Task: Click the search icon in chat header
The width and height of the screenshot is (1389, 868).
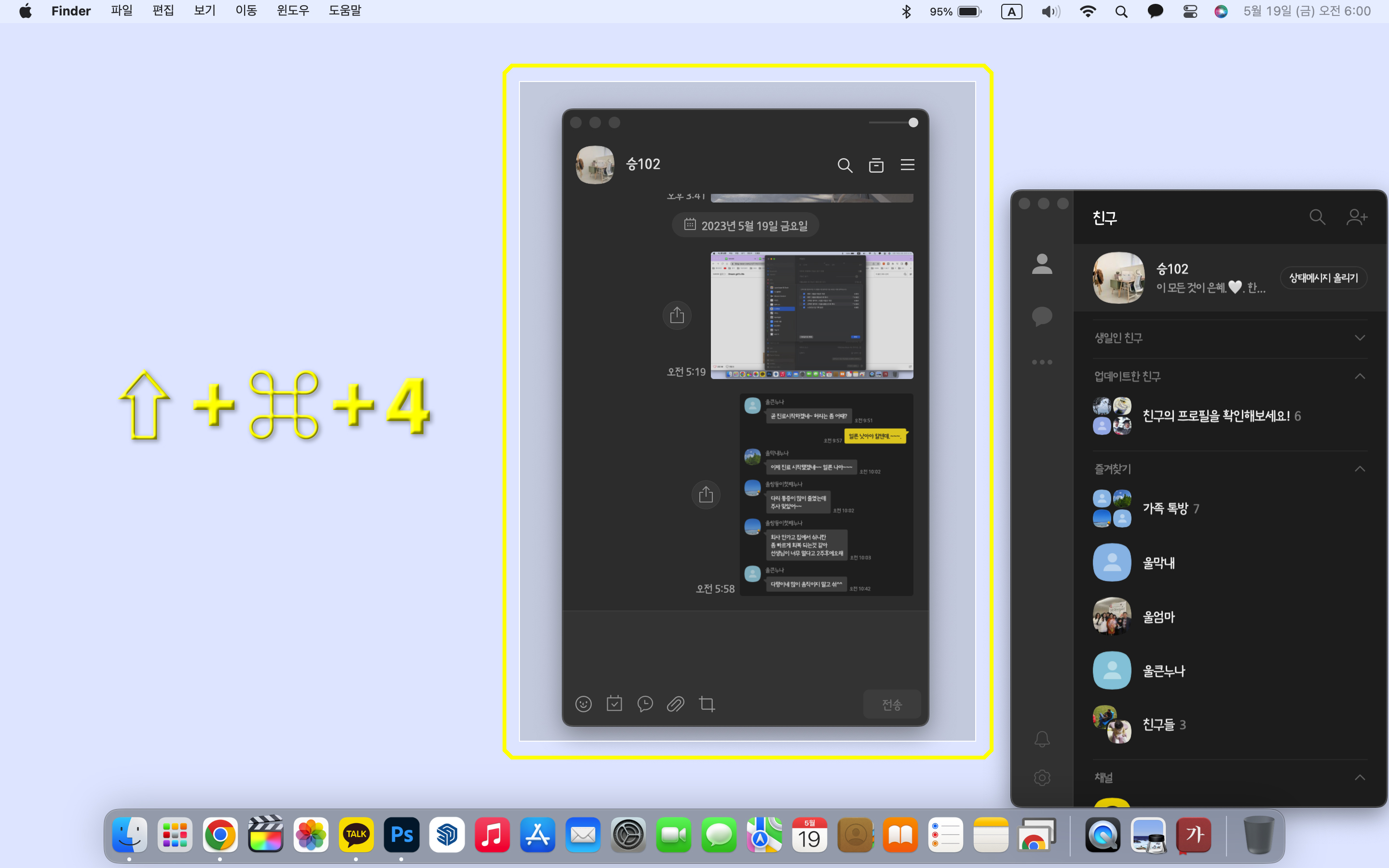Action: [x=844, y=165]
